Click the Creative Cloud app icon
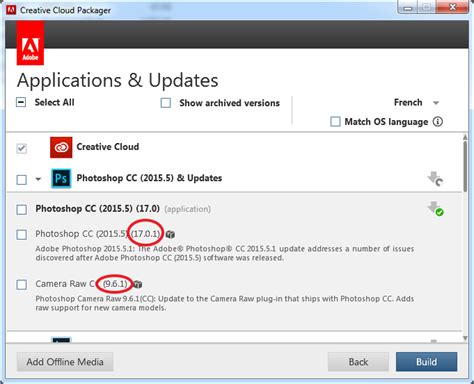Screen dimensions: 474x384 (61, 147)
